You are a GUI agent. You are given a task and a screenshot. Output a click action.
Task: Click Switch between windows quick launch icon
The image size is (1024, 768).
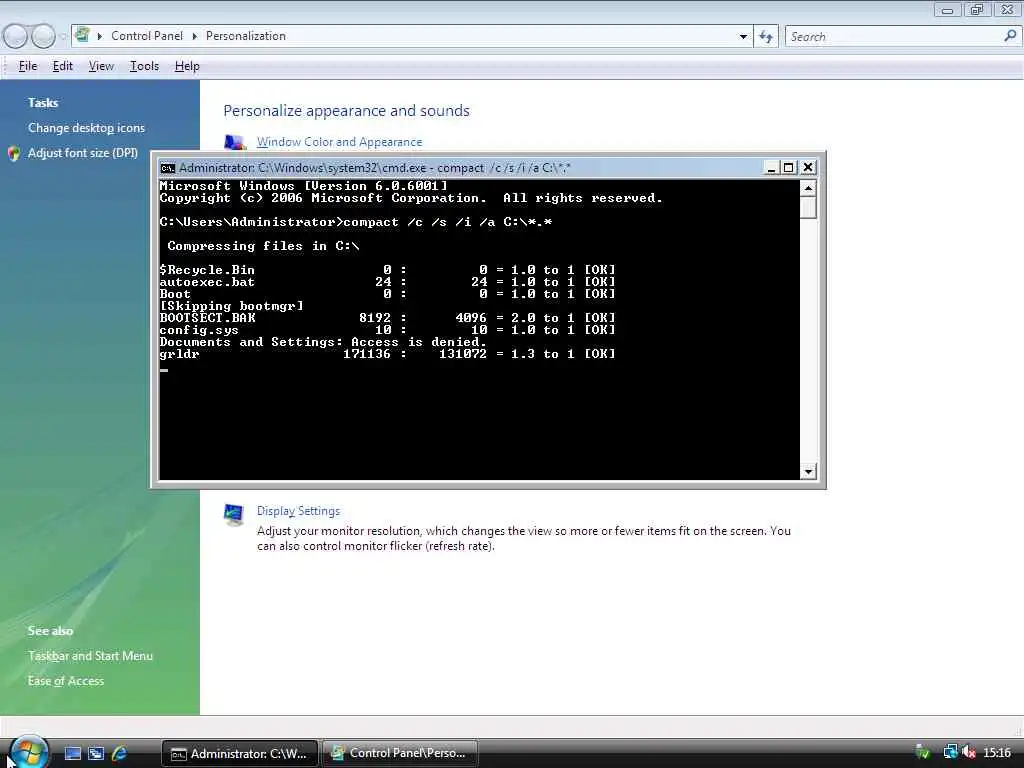[96, 753]
